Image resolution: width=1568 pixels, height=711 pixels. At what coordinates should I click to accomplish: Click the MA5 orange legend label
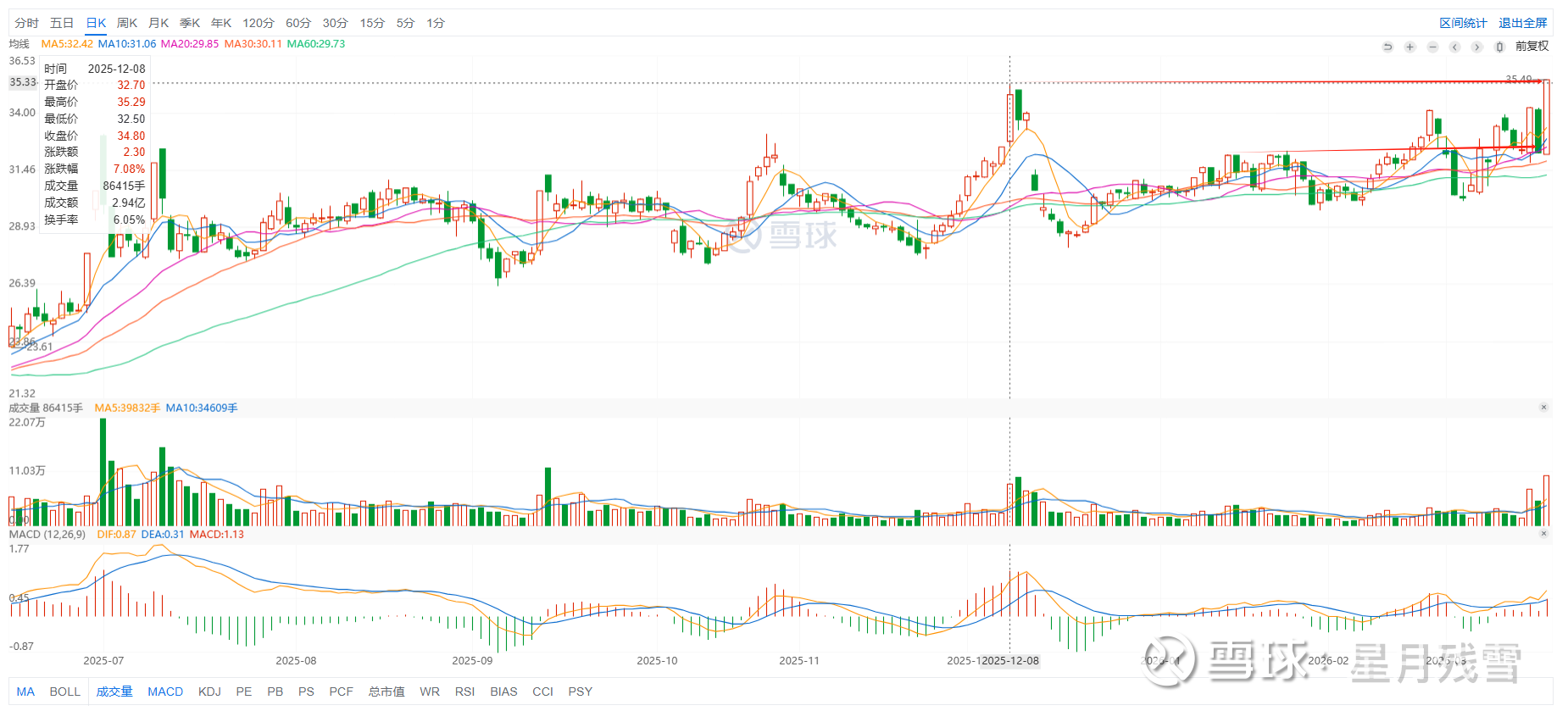67,44
